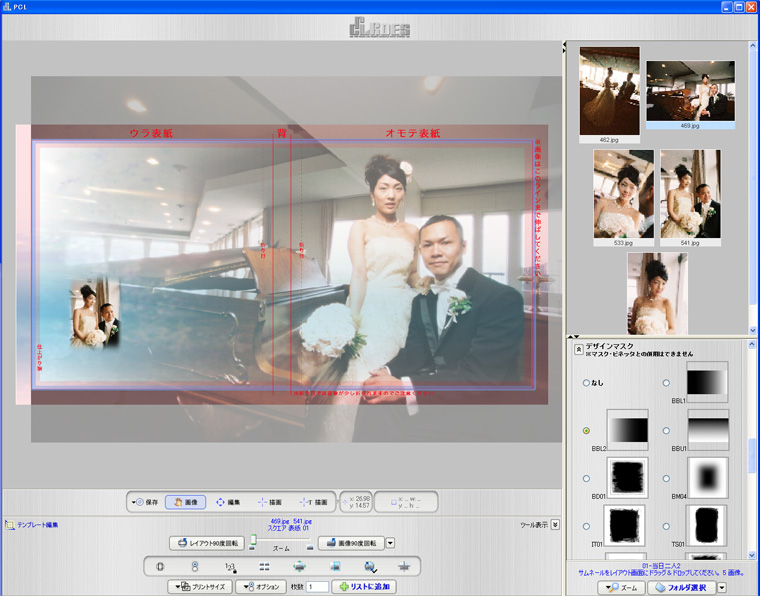Select the 編集 (edit) tool
Image resolution: width=760 pixels, height=596 pixels.
226,502
